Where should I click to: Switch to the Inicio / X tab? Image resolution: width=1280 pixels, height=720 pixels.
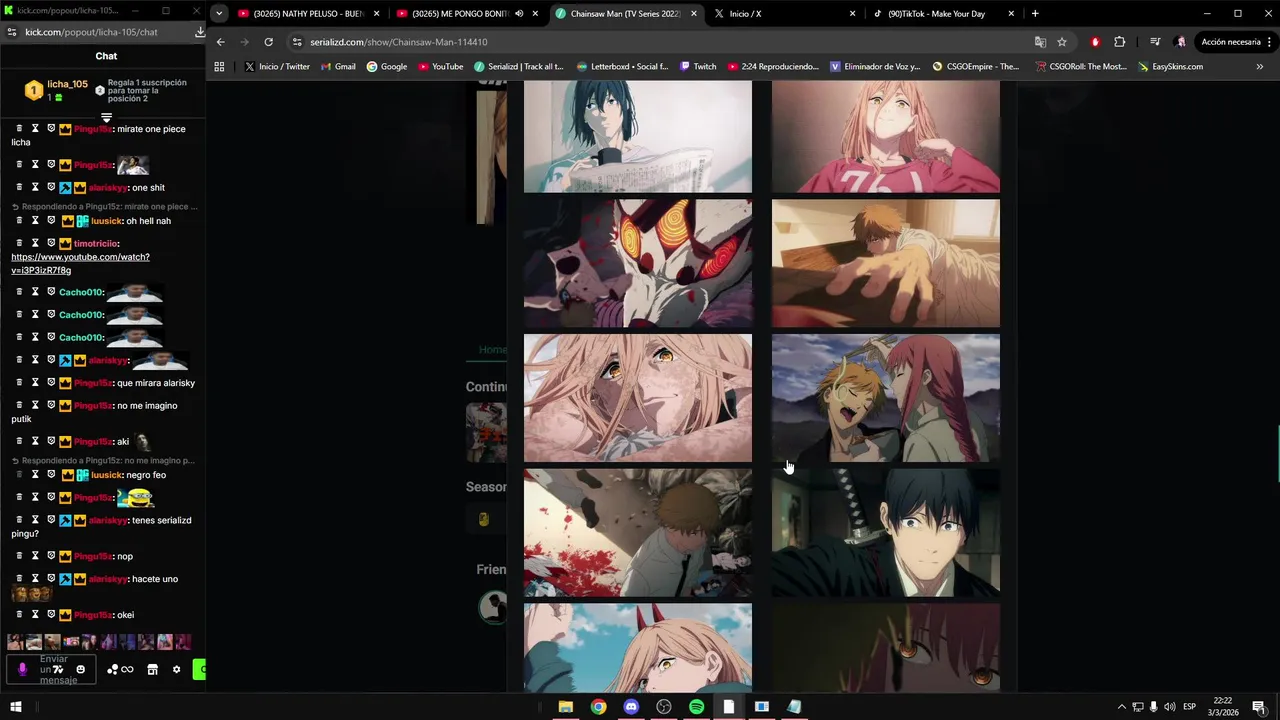pos(785,14)
